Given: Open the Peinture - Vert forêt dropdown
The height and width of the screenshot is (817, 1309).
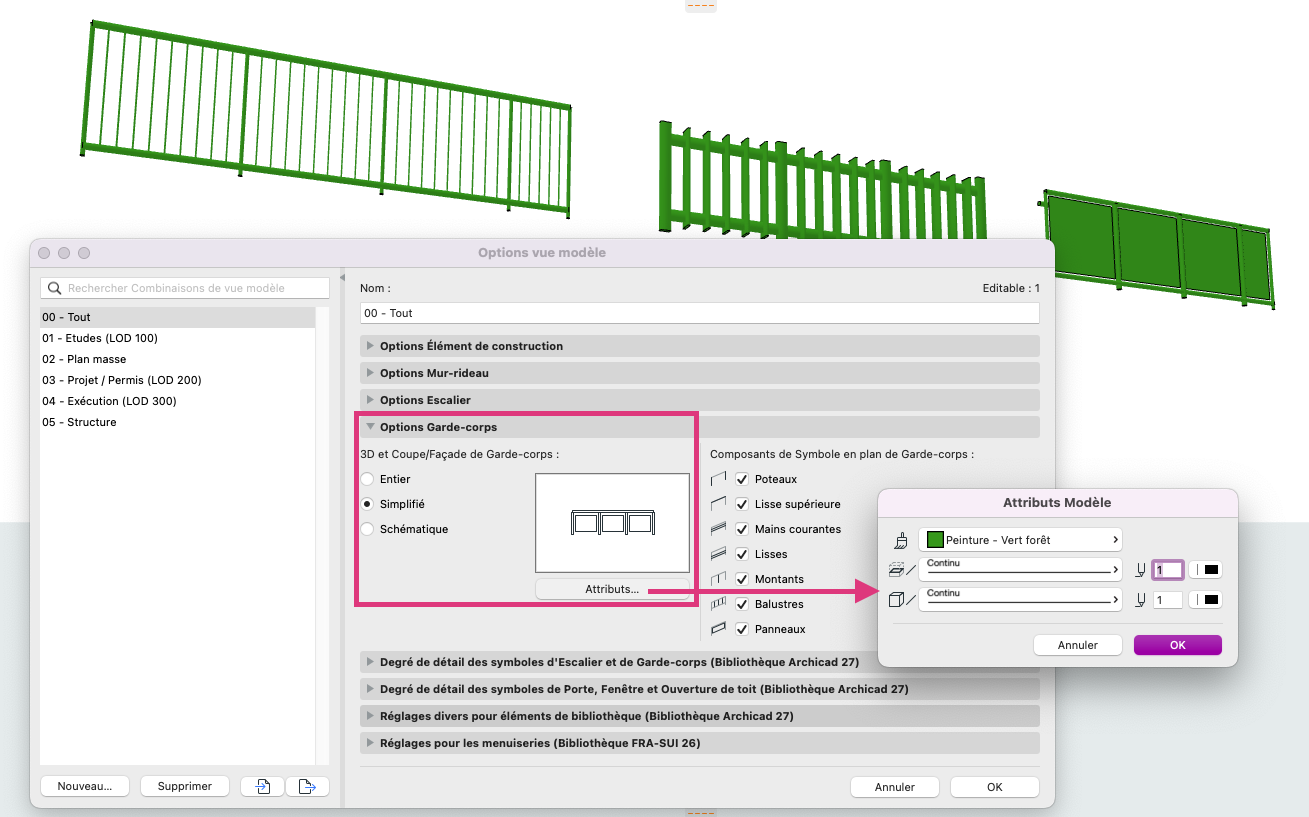Looking at the screenshot, I should click(x=1020, y=540).
